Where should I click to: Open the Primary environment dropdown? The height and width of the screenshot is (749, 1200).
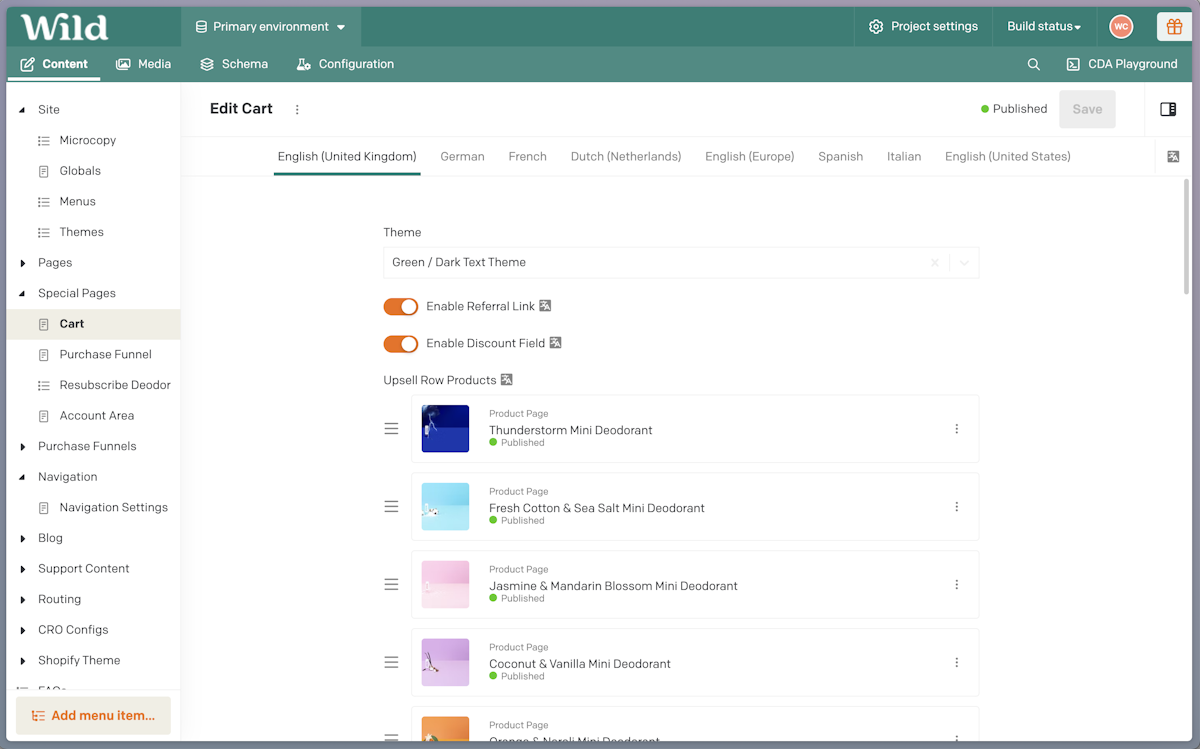[x=271, y=27]
